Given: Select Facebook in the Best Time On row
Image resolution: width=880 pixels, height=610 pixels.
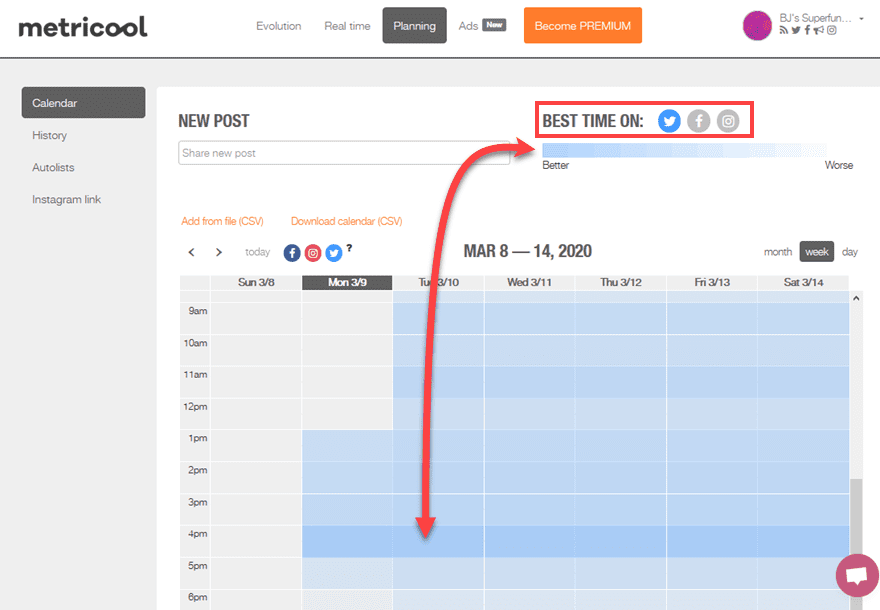Looking at the screenshot, I should click(x=698, y=120).
